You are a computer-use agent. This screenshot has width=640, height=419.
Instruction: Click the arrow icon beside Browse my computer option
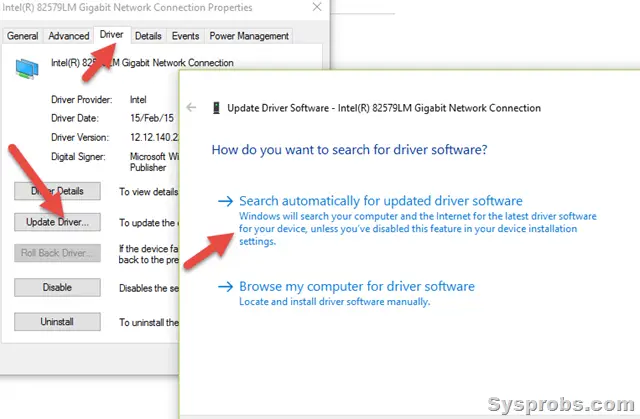coord(225,286)
